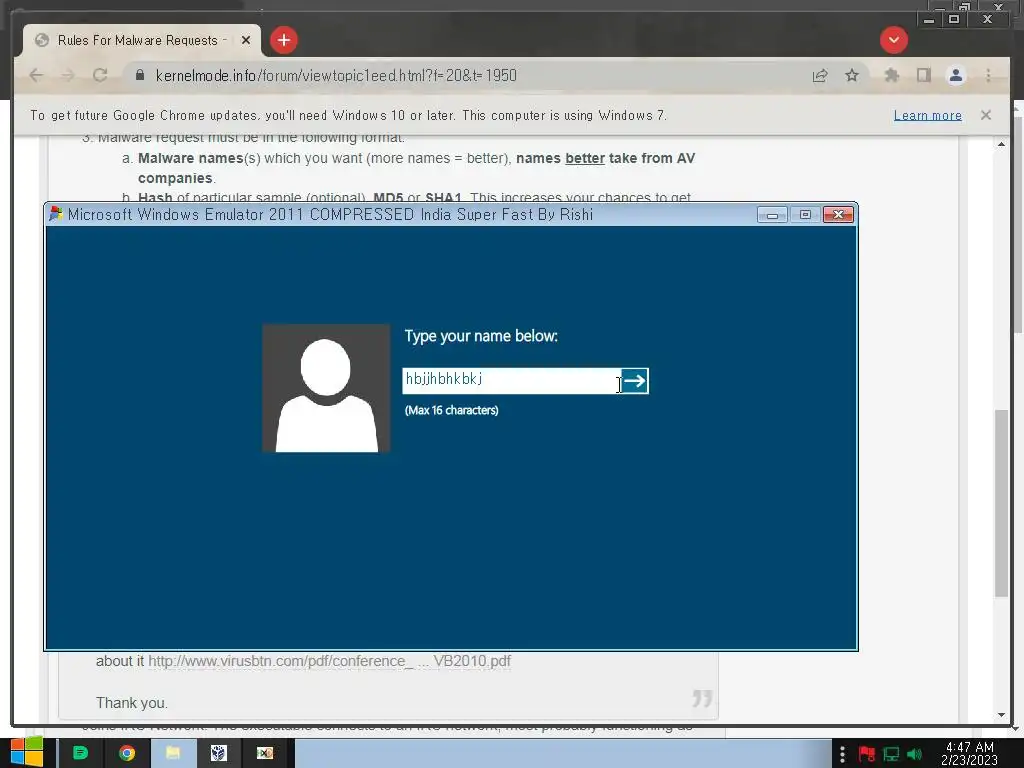Open the File Explorer taskbar icon

tap(173, 753)
